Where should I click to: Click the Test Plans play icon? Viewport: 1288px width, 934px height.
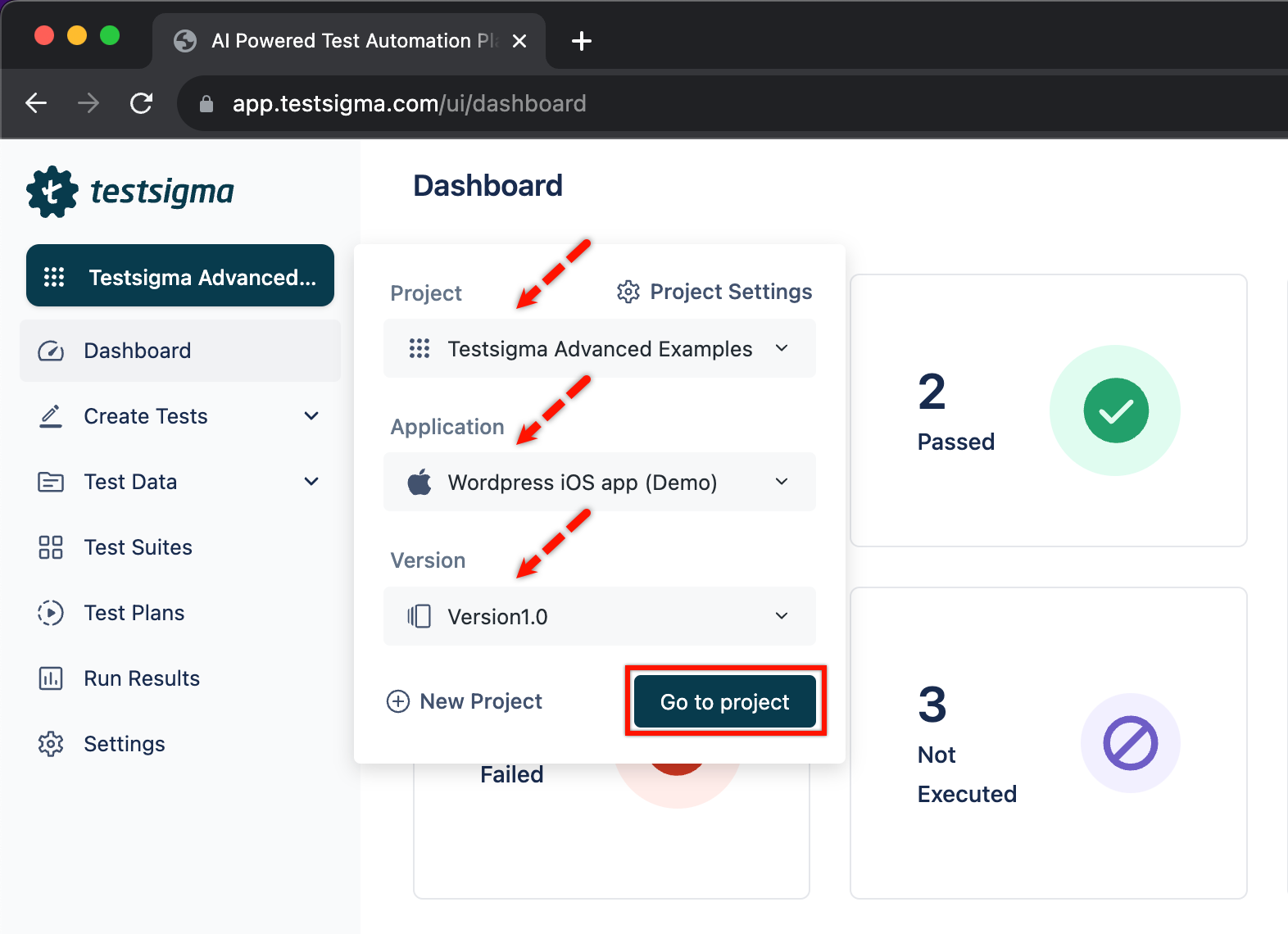51,613
